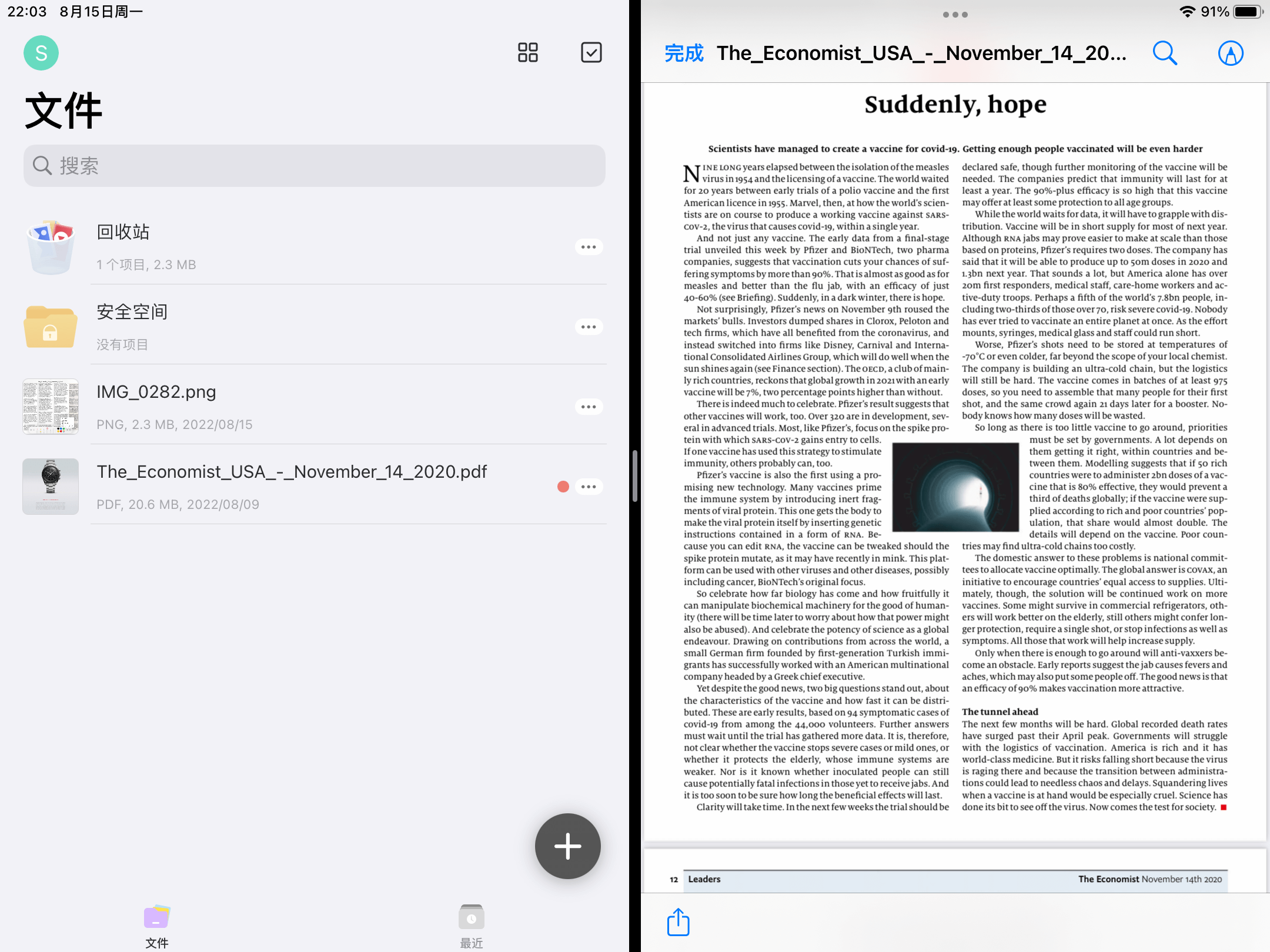Open the S account avatar

tap(41, 53)
